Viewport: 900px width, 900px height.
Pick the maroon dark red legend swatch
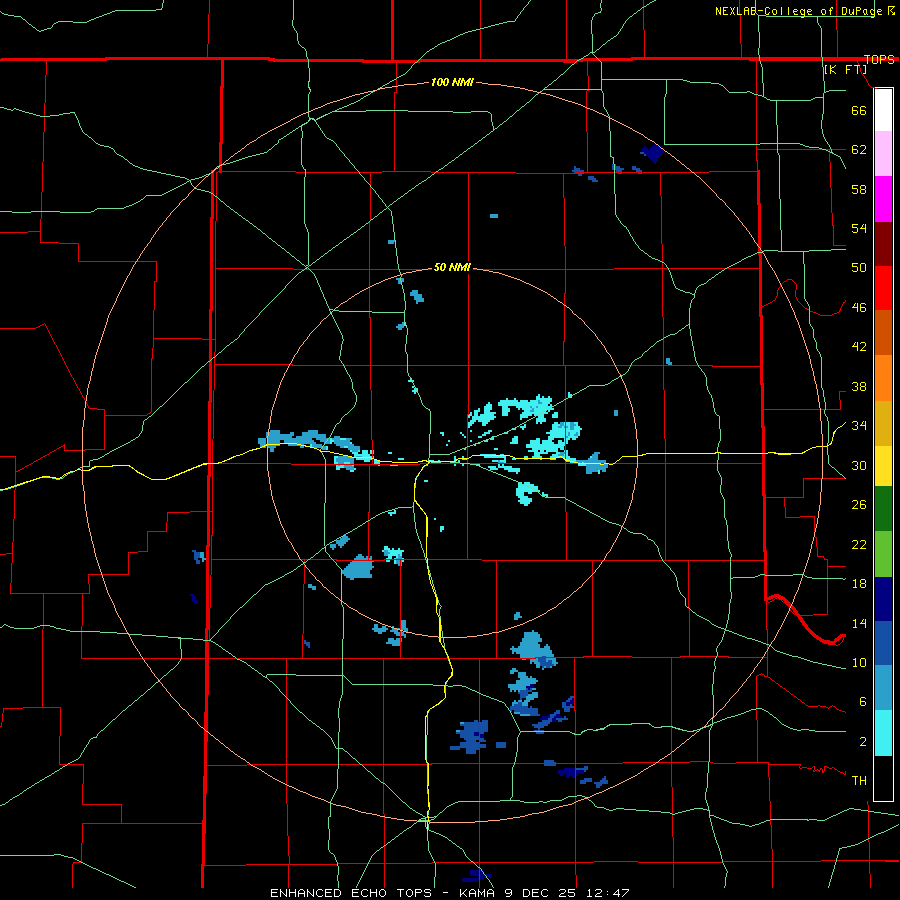coord(883,243)
